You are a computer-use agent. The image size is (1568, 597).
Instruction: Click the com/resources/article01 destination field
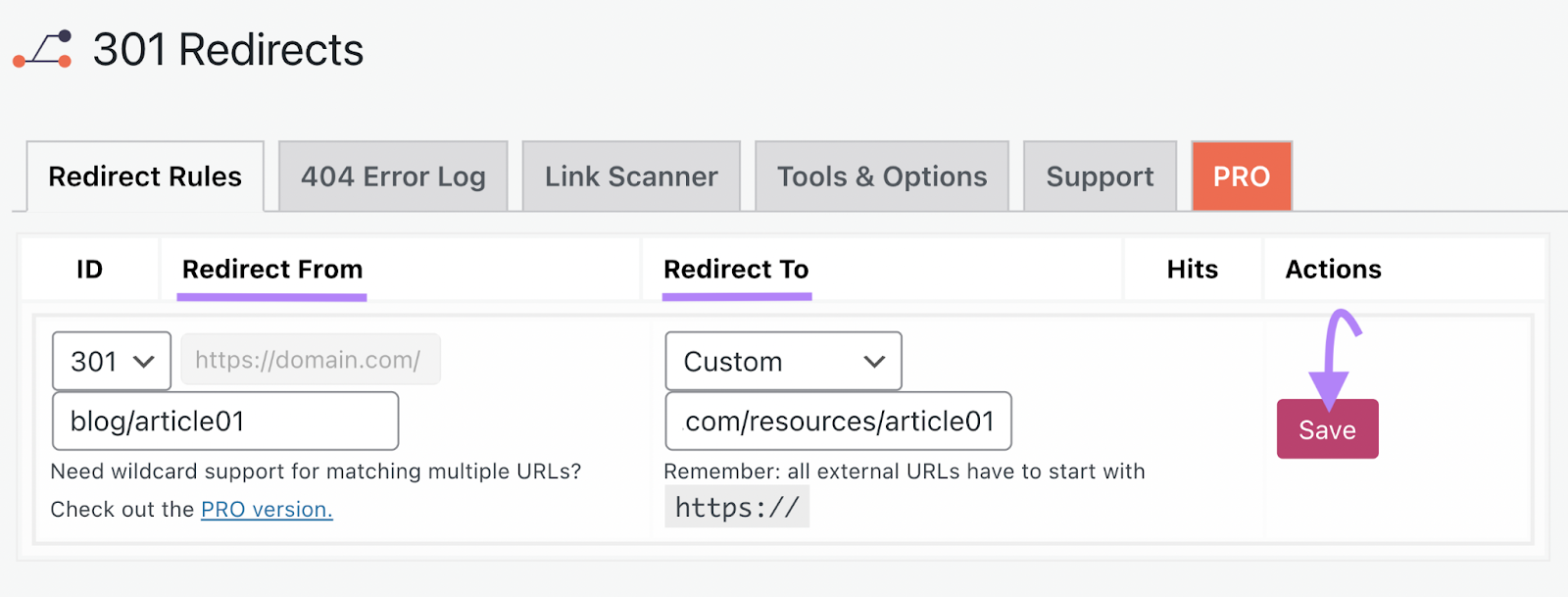(x=838, y=421)
